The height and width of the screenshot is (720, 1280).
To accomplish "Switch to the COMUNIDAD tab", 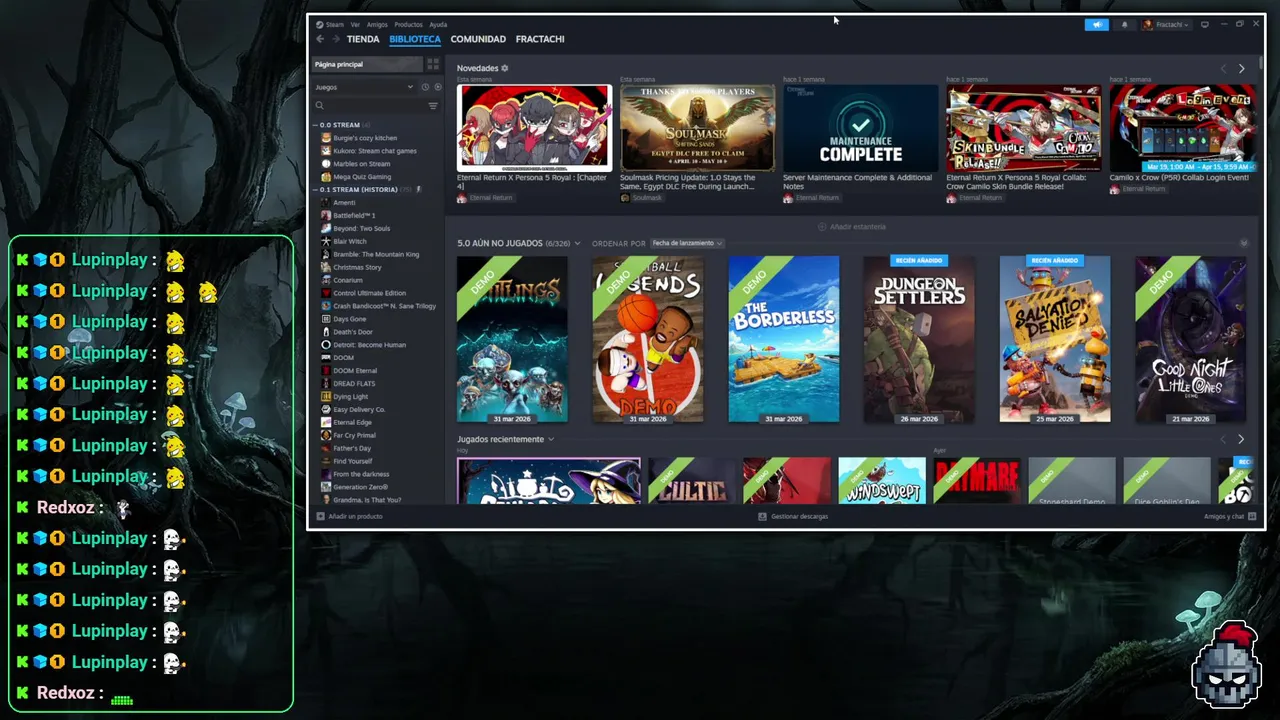I will pyautogui.click(x=478, y=39).
